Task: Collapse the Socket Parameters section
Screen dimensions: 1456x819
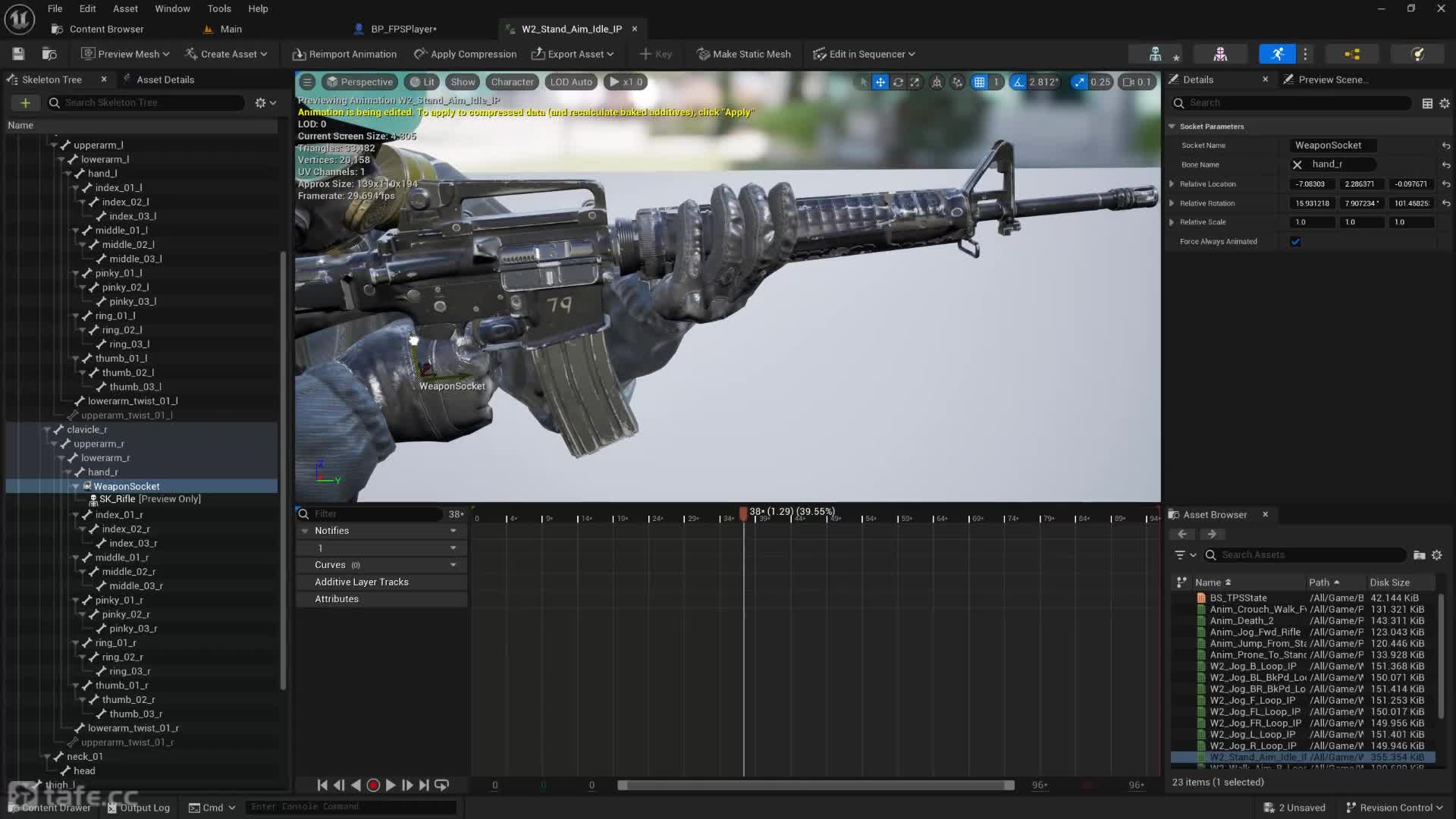Action: point(1172,127)
